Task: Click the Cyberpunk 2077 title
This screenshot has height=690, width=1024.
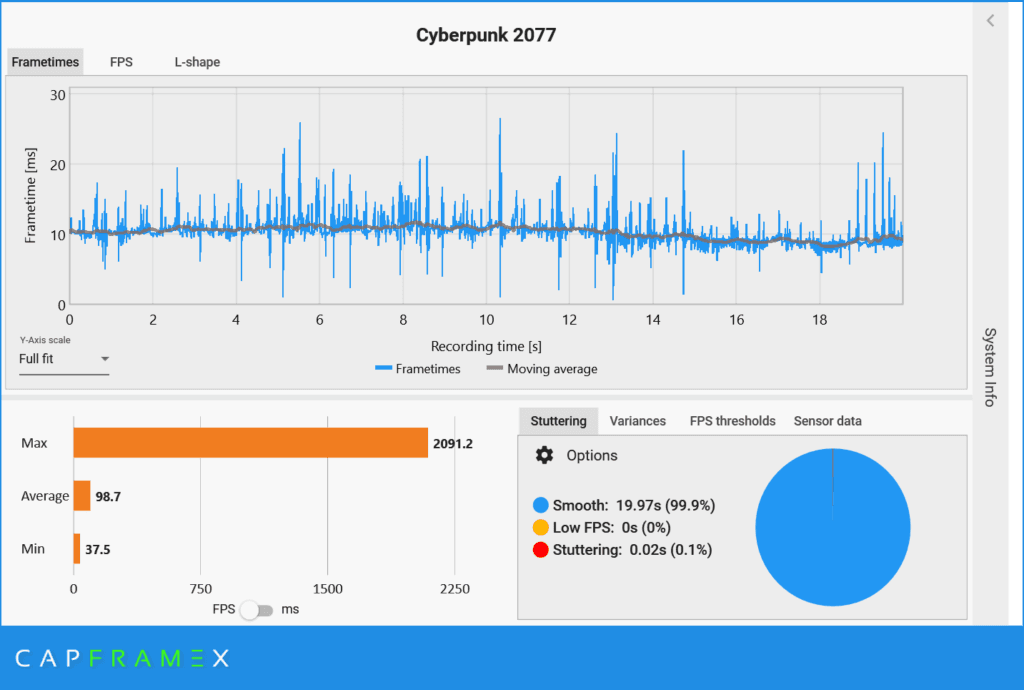Action: (486, 35)
